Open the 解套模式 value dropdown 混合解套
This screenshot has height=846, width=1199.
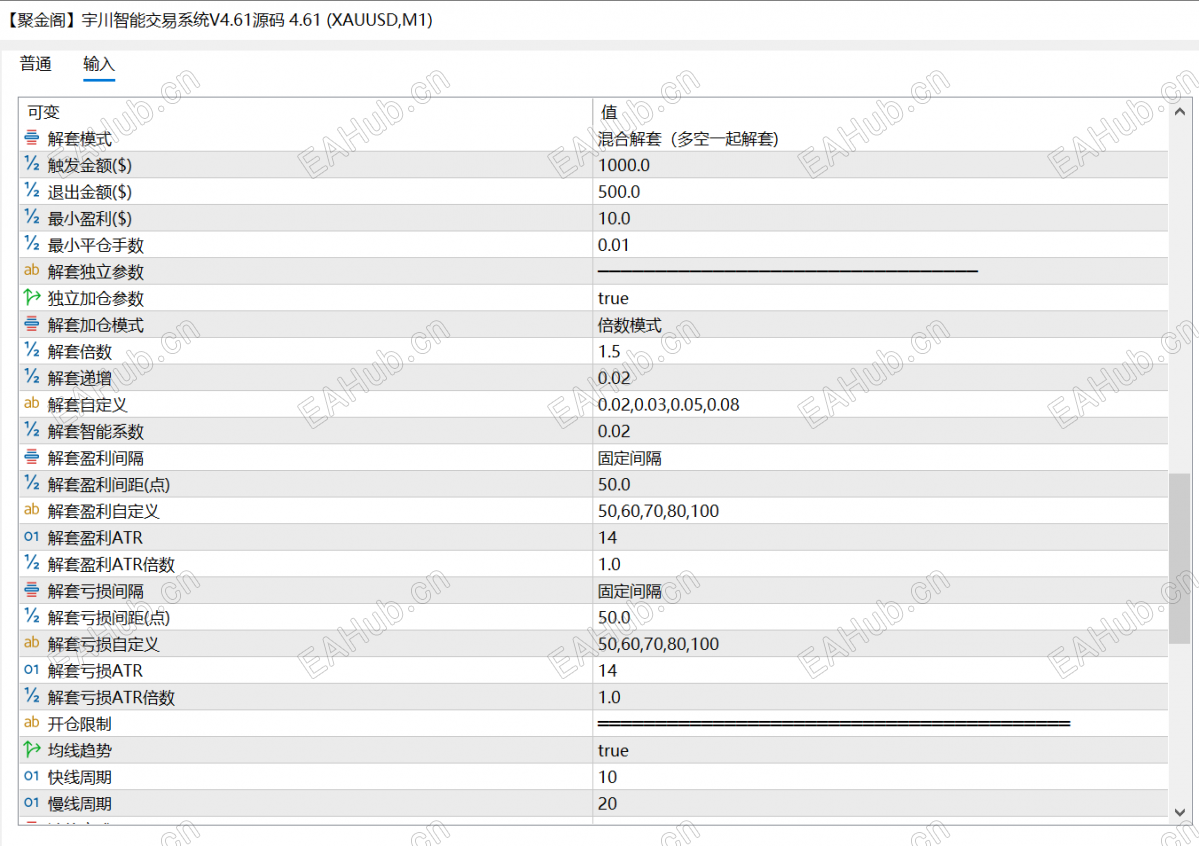click(x=880, y=138)
